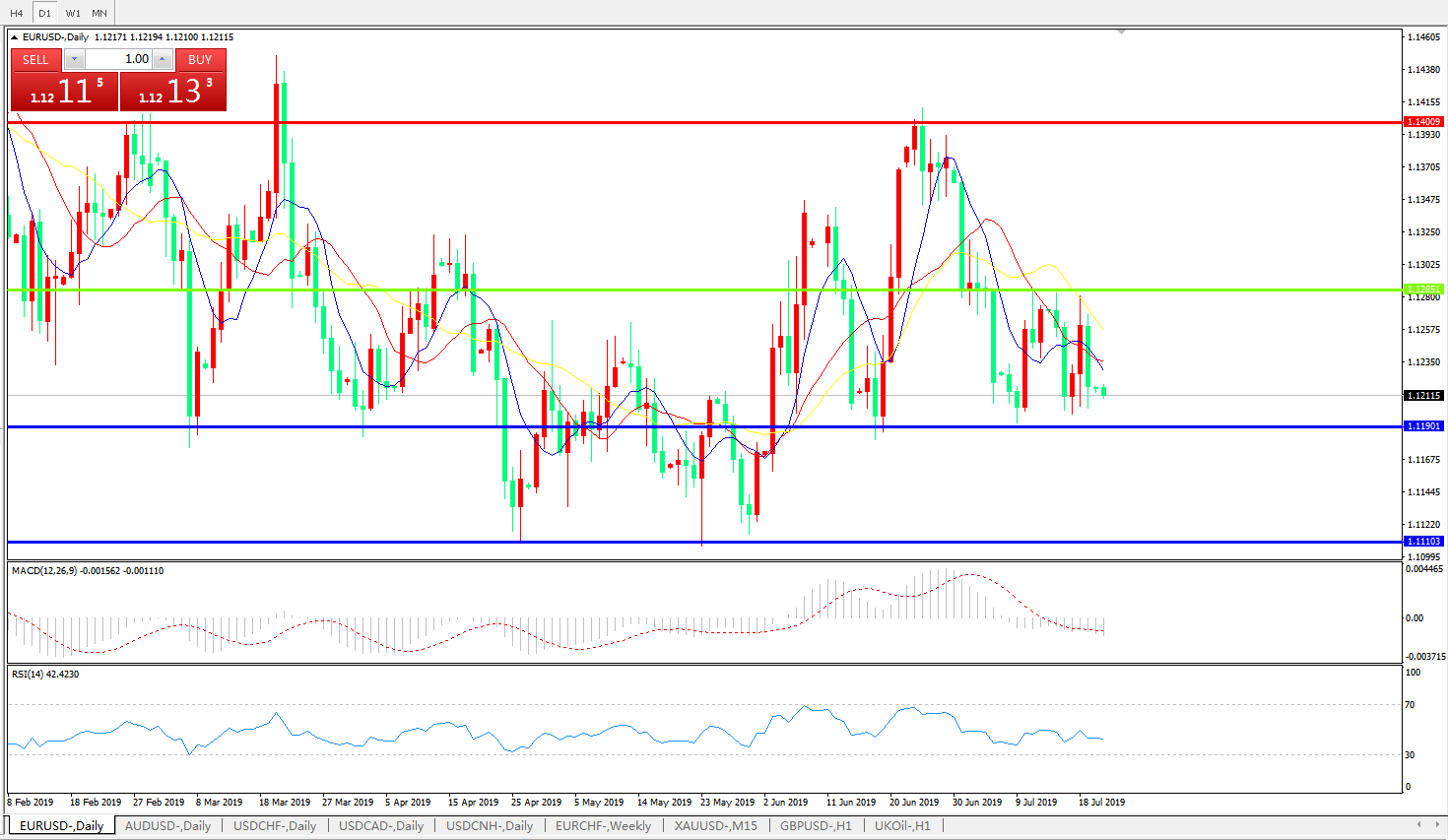1448x840 pixels.
Task: Collapse the one-click trading panel triangle
Action: (15, 37)
